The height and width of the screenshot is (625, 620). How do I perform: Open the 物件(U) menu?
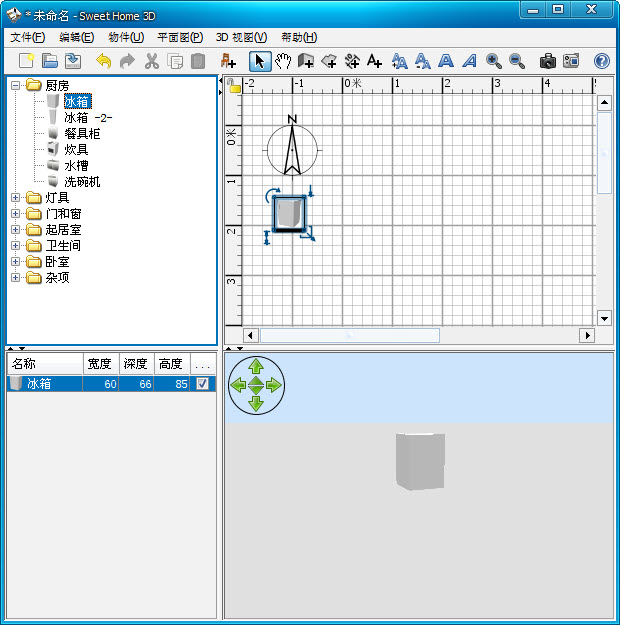126,37
